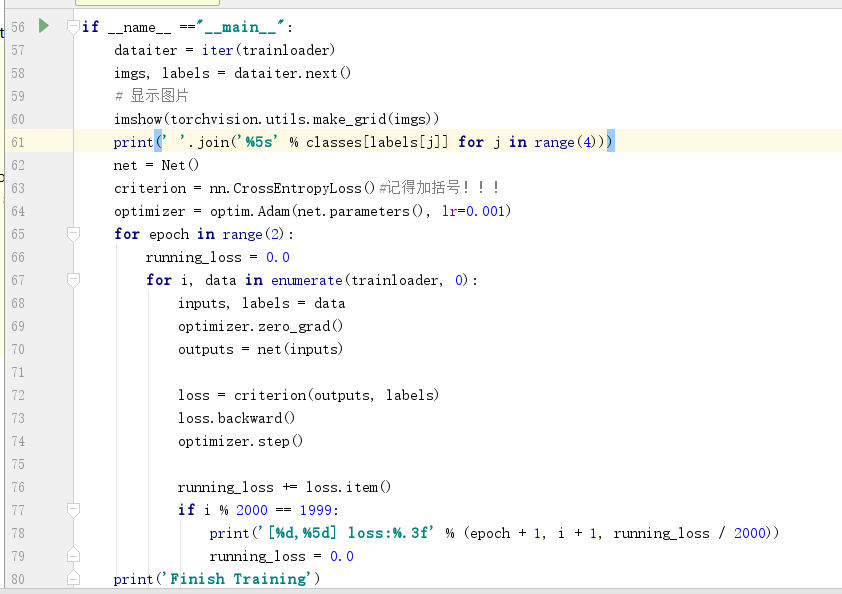Click 'outputs = net(inputs)' line
This screenshot has width=842, height=594.
pos(260,349)
